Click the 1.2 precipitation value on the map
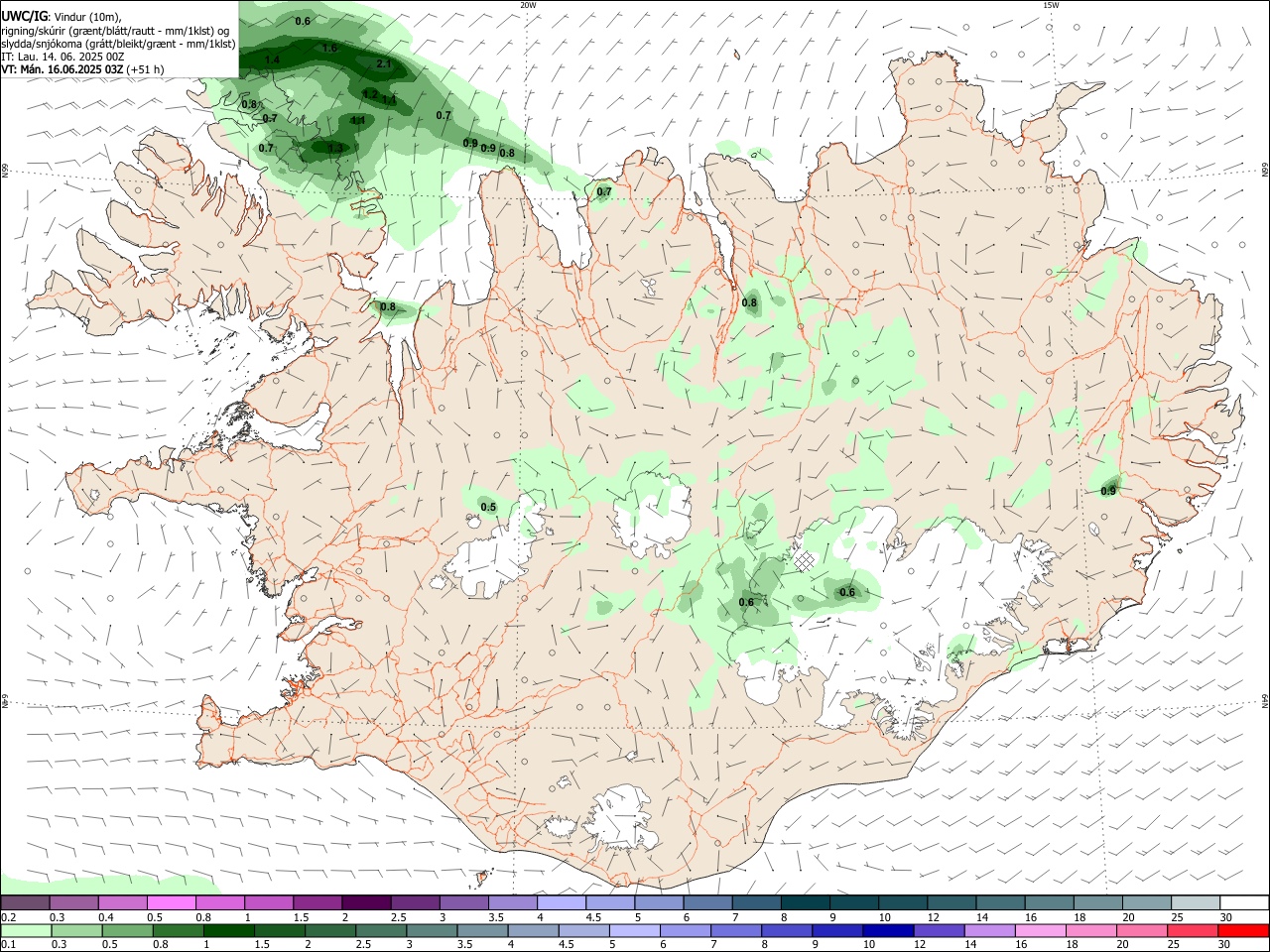The width and height of the screenshot is (1270, 952). point(370,94)
